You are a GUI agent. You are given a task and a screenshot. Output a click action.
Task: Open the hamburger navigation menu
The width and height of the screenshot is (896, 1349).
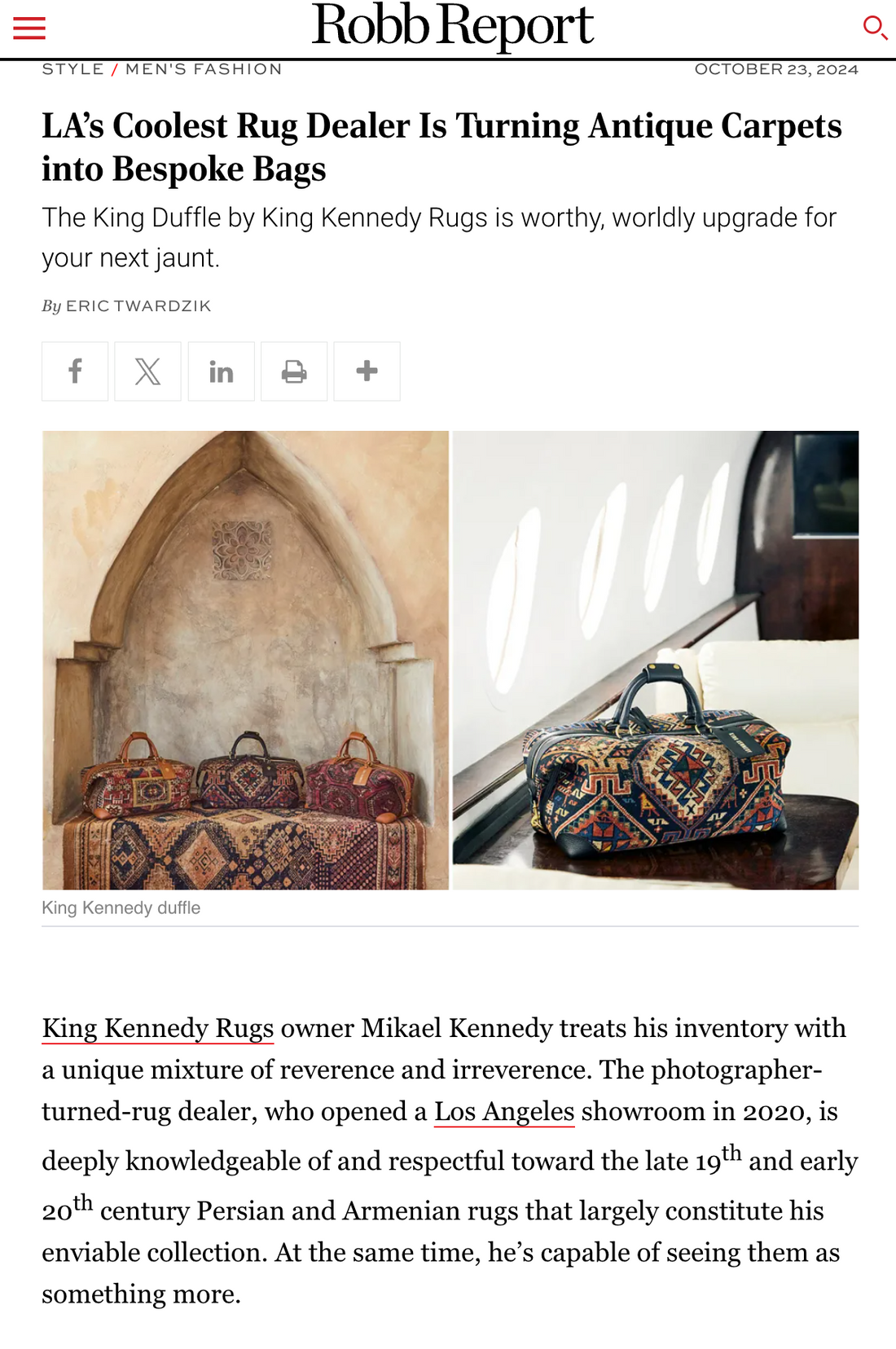pos(29,29)
